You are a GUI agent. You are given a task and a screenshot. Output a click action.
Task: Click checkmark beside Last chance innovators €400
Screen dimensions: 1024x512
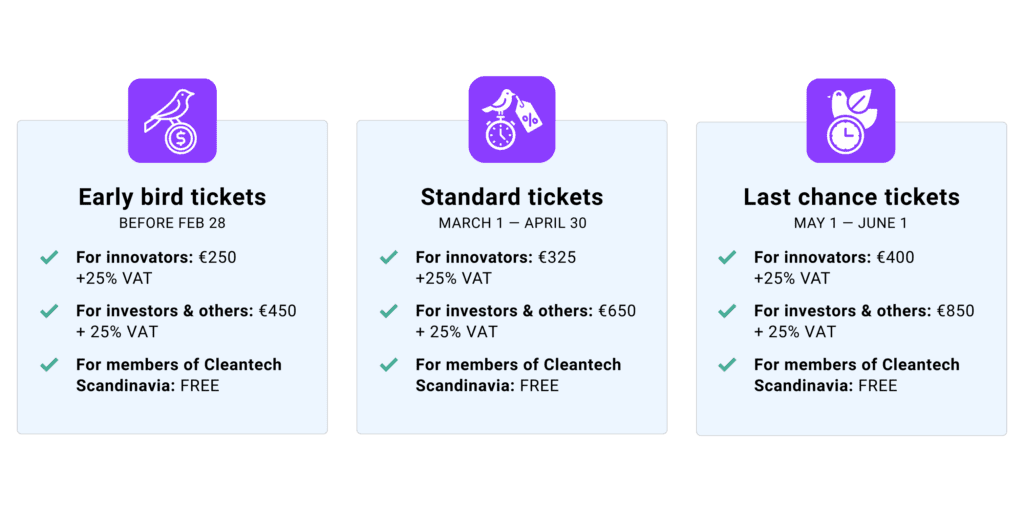727,258
